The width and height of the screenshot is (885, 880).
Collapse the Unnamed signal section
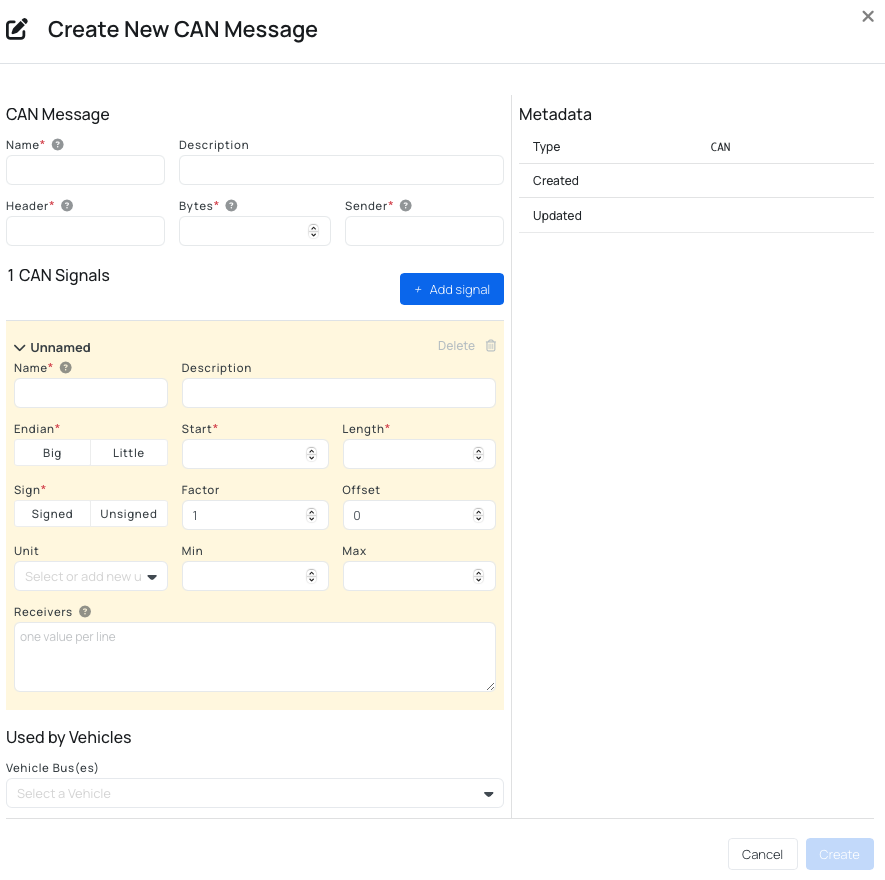[x=20, y=346]
